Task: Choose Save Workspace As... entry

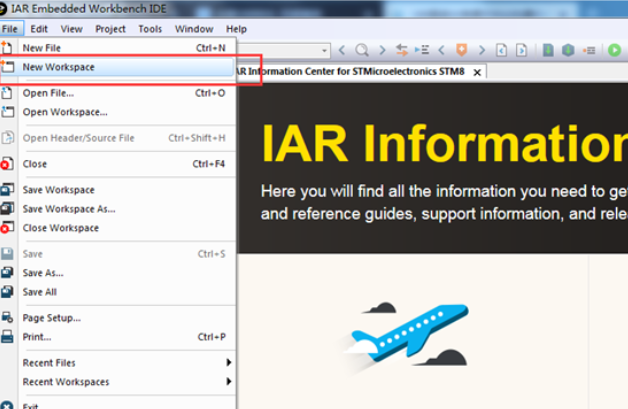Action: [x=117, y=209]
